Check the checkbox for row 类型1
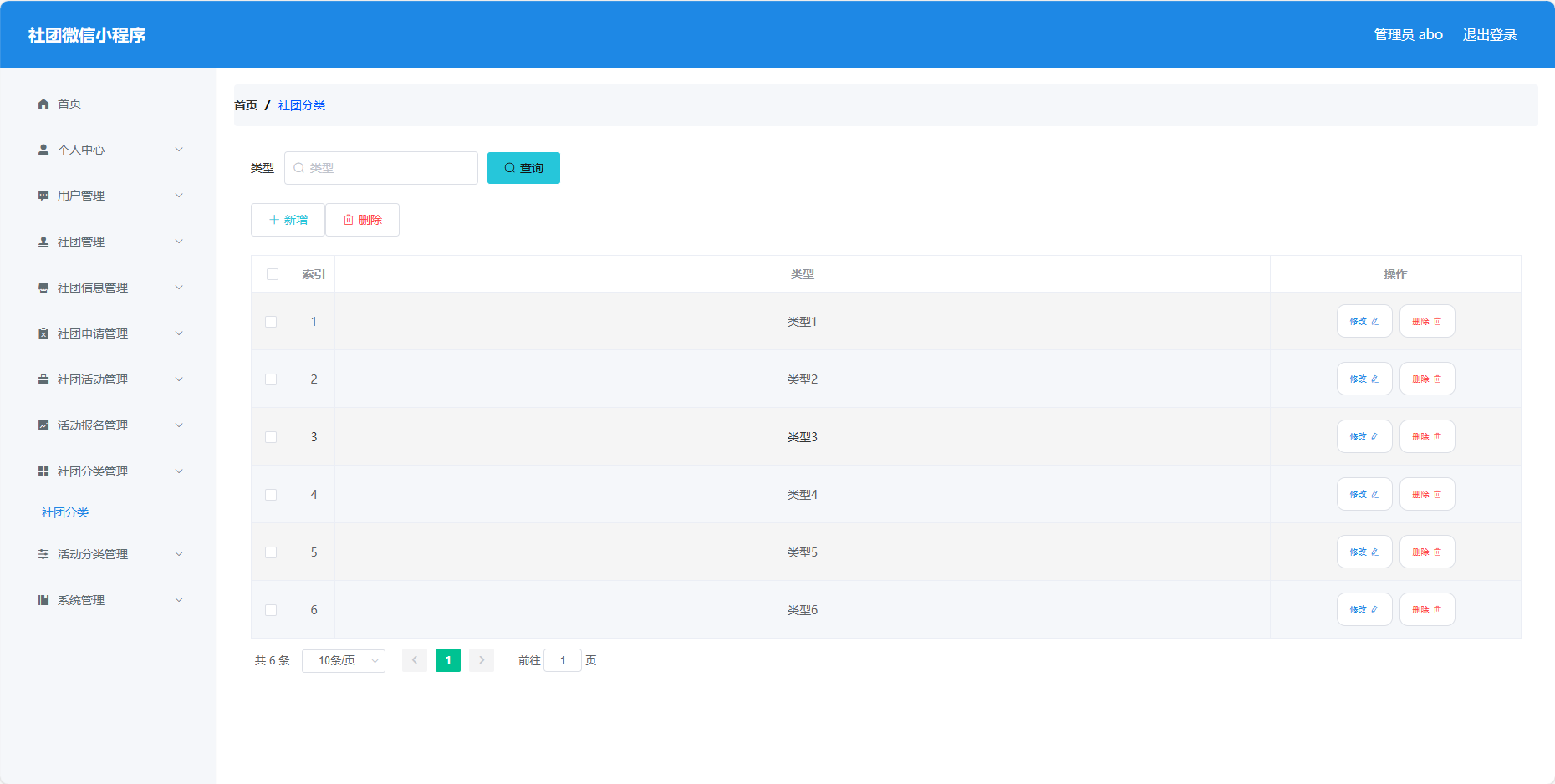1555x784 pixels. tap(271, 322)
